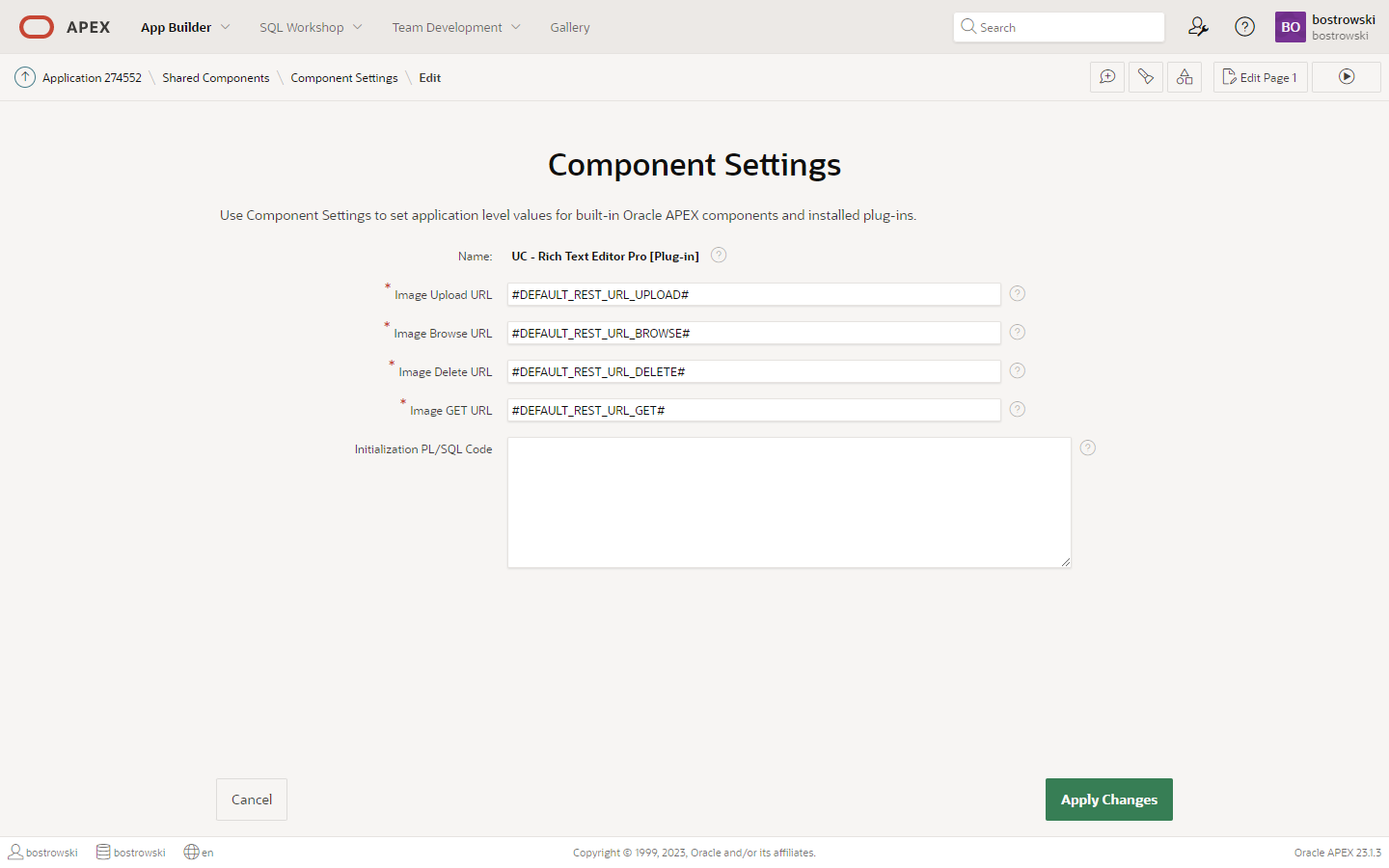Click the textarea resize handle
Viewport: 1389px width, 868px height.
1065,561
